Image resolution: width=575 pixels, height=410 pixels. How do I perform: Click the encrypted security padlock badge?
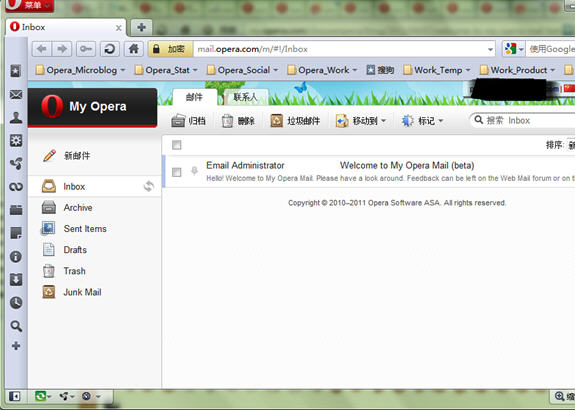[171, 49]
